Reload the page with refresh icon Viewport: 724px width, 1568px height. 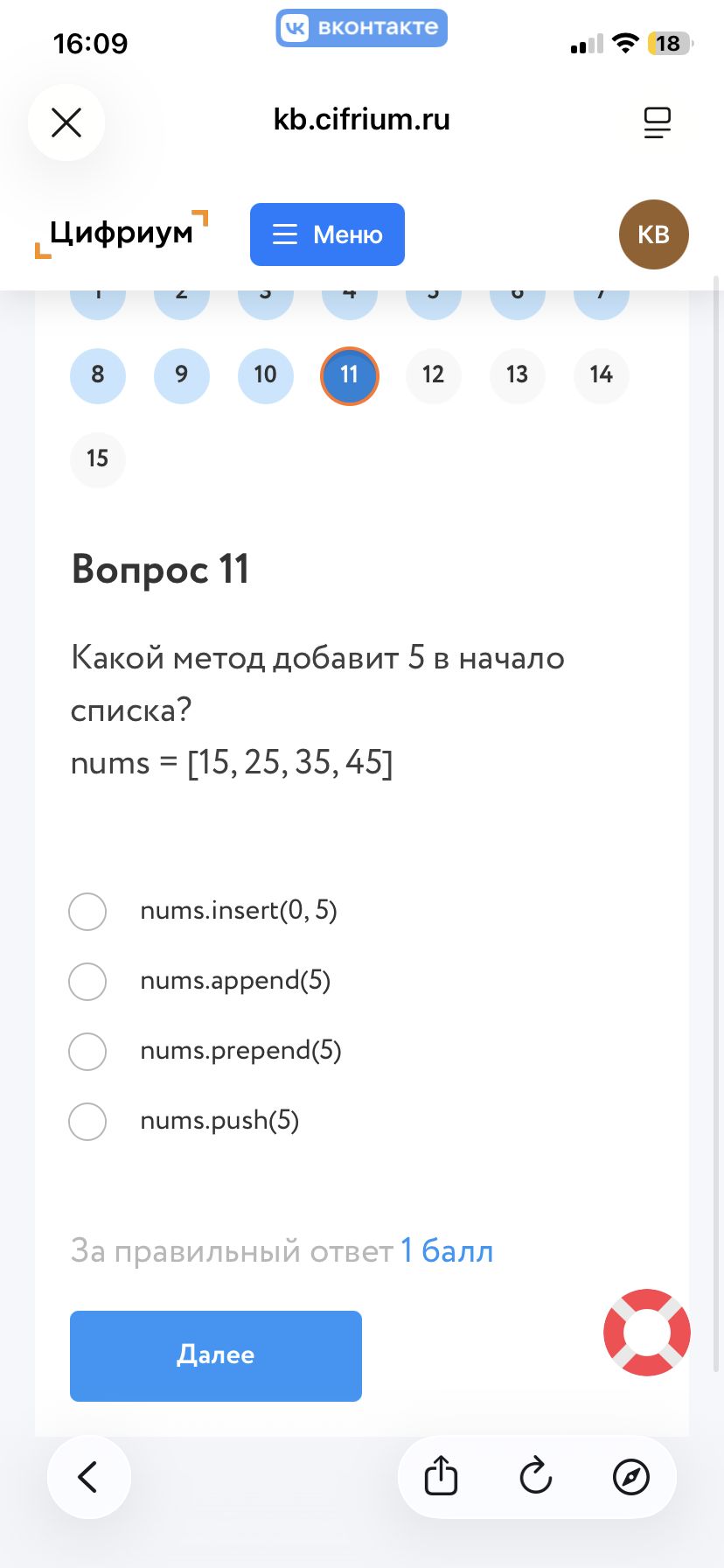(536, 1477)
